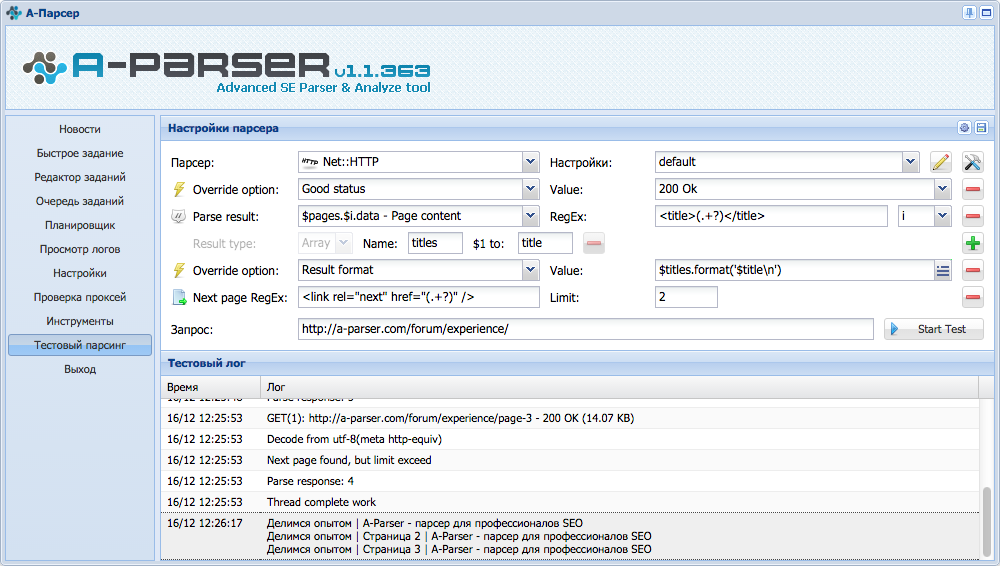Remove the Parse result RegEx row
Viewport: 1000px width, 566px height.
(x=973, y=216)
